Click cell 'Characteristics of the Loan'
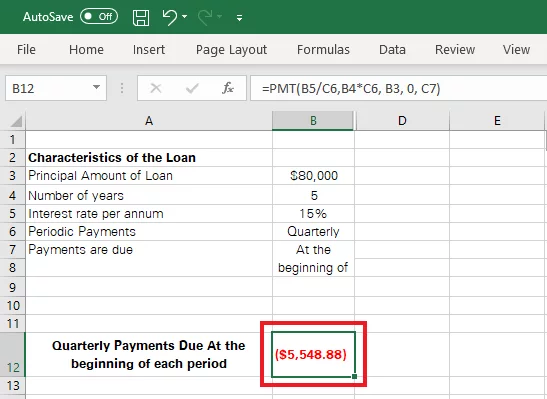Screen dimensions: 547x399 (x=149, y=158)
